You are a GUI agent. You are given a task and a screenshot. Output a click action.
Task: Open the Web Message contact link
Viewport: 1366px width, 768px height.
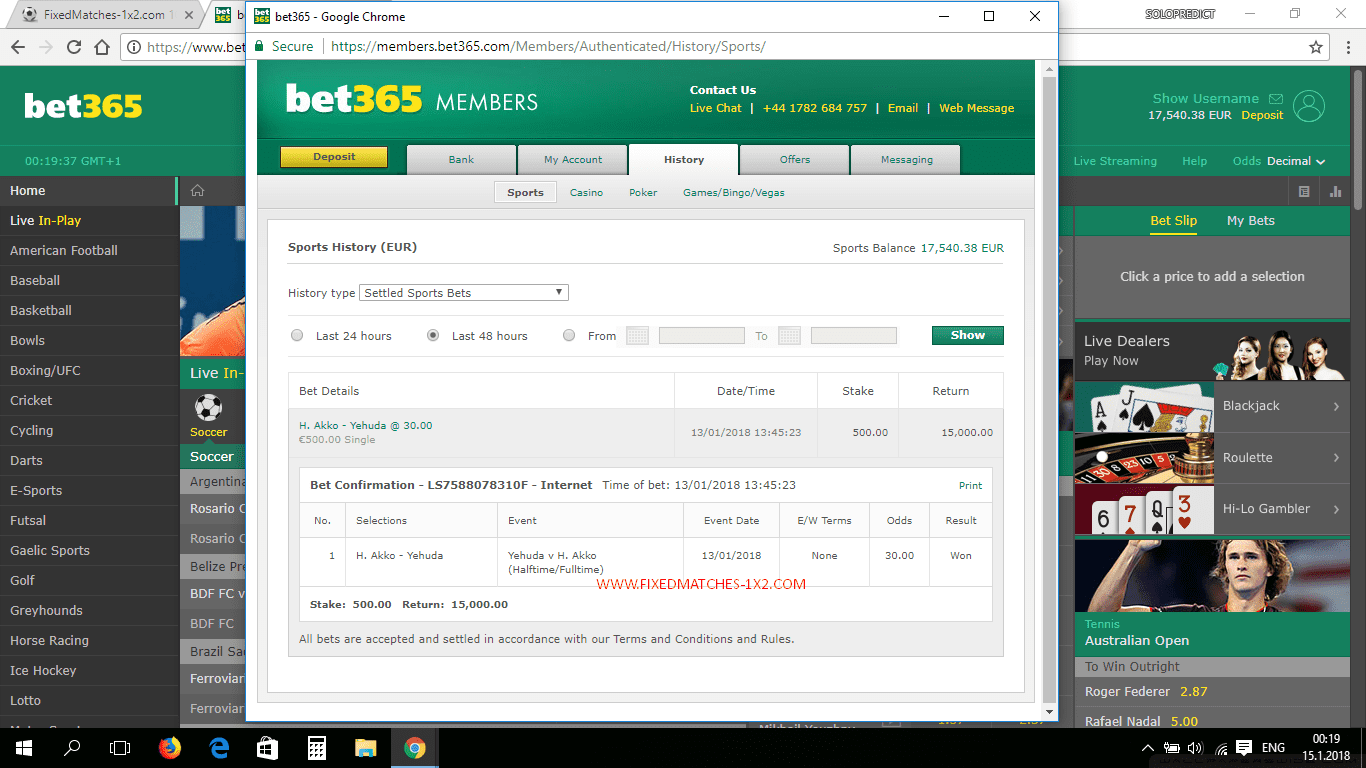click(976, 108)
